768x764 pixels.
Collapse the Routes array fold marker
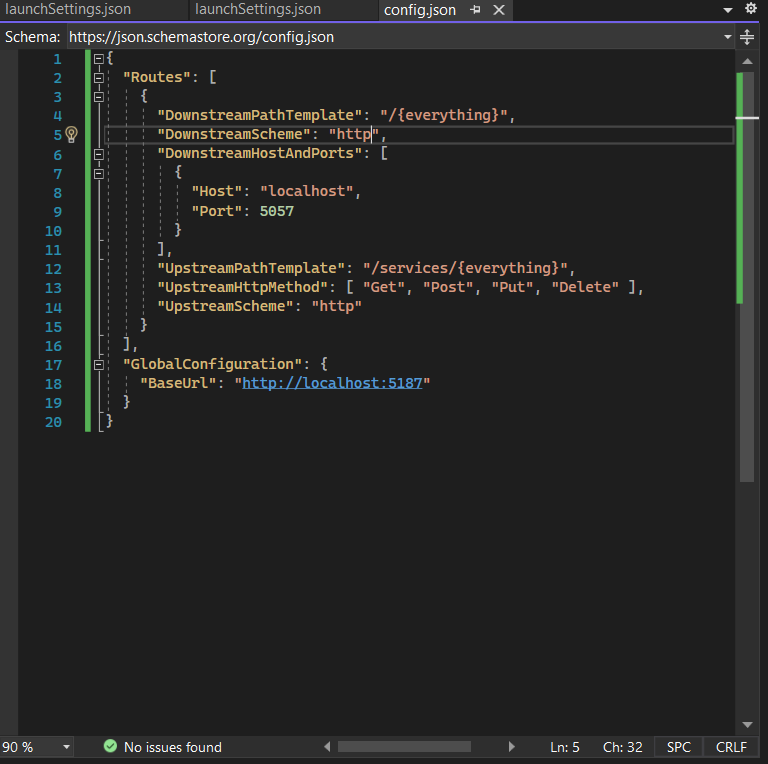coord(99,78)
